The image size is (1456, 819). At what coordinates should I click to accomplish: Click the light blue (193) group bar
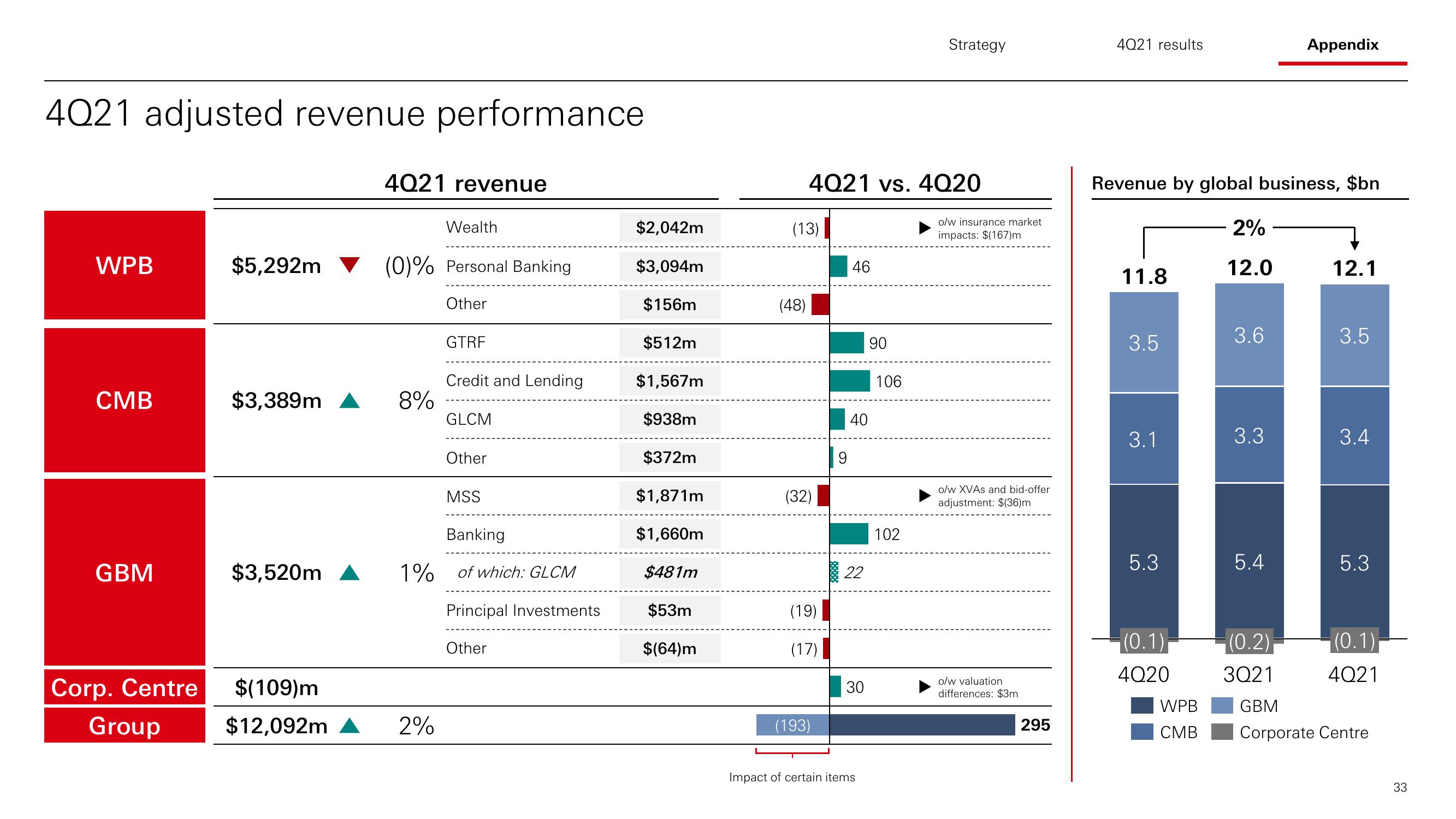[x=792, y=725]
